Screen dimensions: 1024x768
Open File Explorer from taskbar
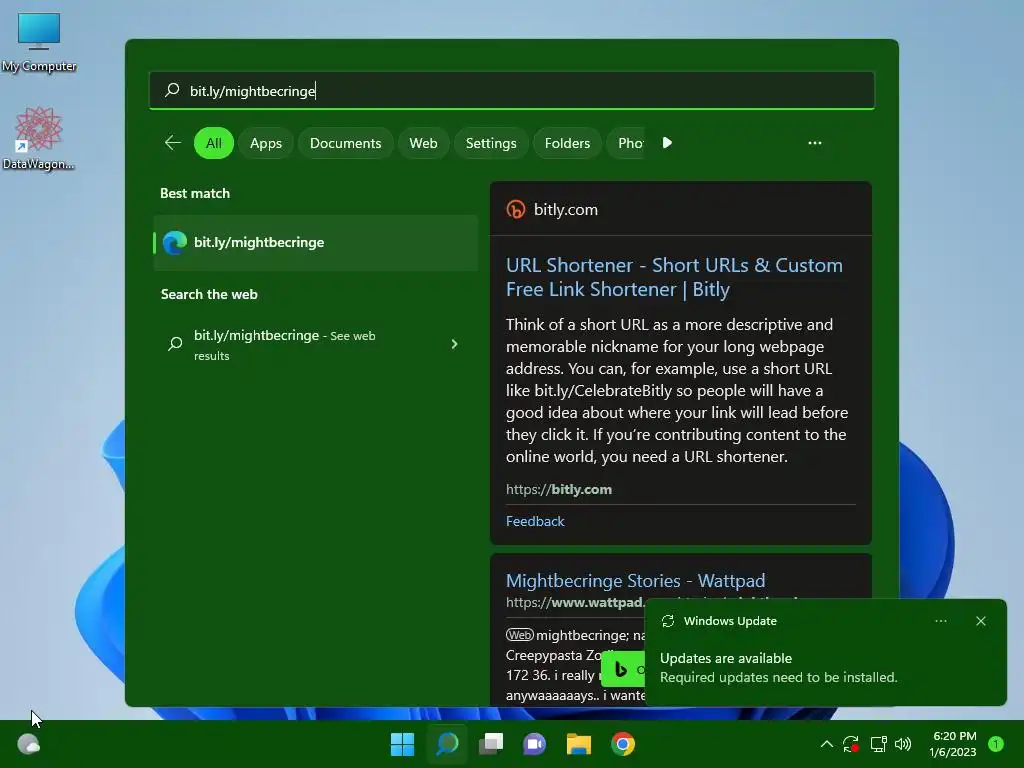coord(579,744)
